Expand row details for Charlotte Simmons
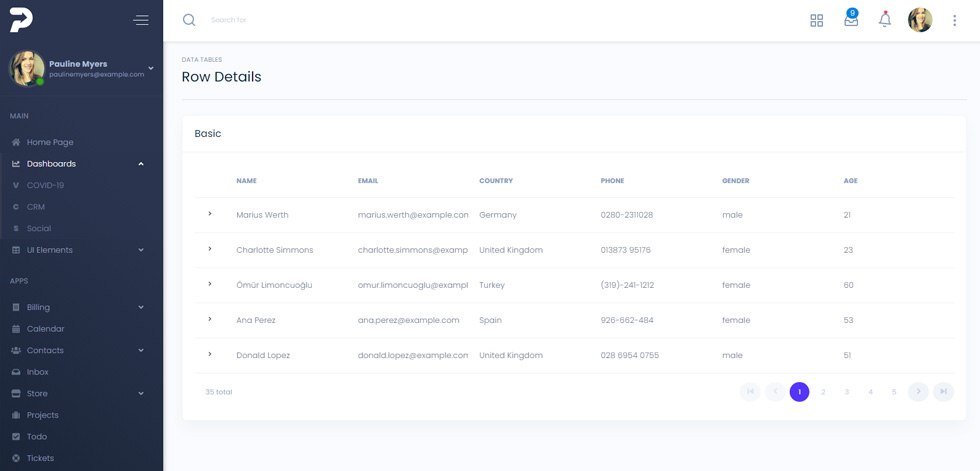 (210, 249)
